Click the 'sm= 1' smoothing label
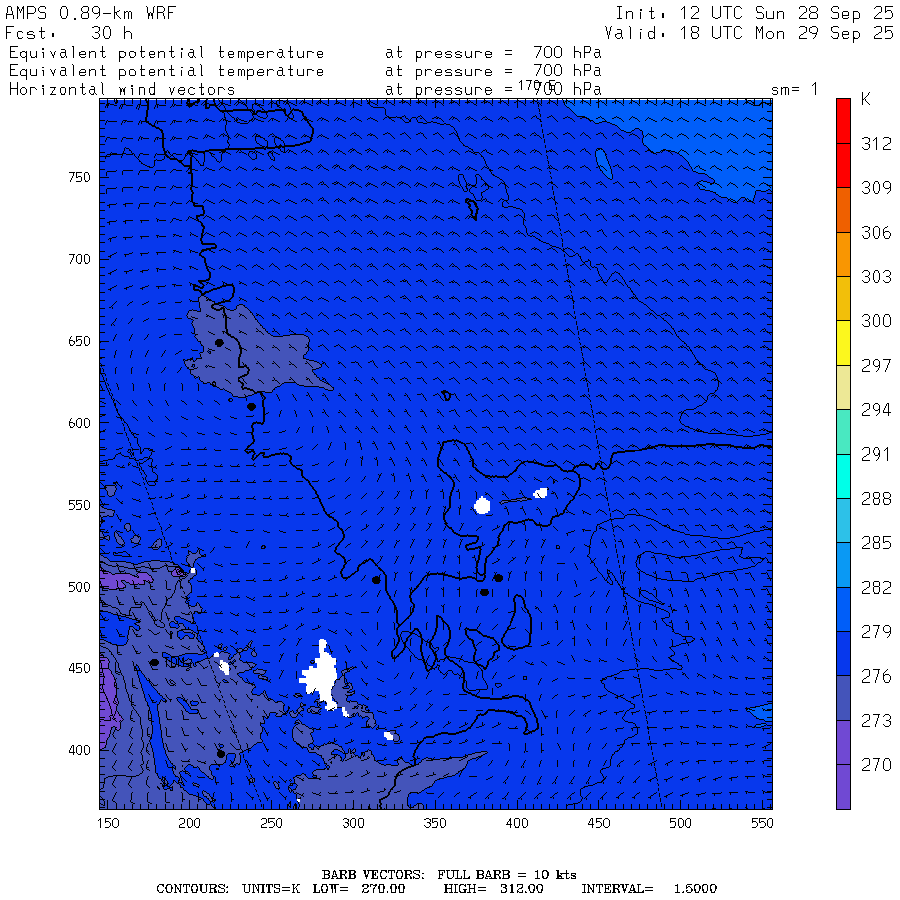The image size is (900, 900). coord(794,90)
